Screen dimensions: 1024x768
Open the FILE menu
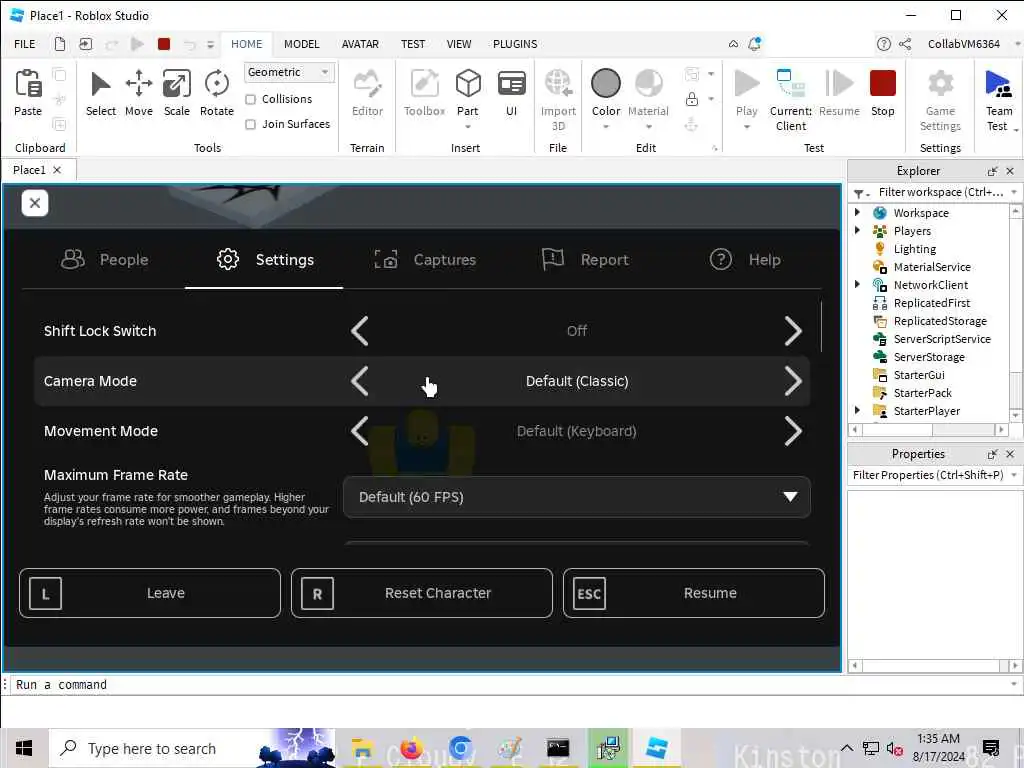(25, 44)
